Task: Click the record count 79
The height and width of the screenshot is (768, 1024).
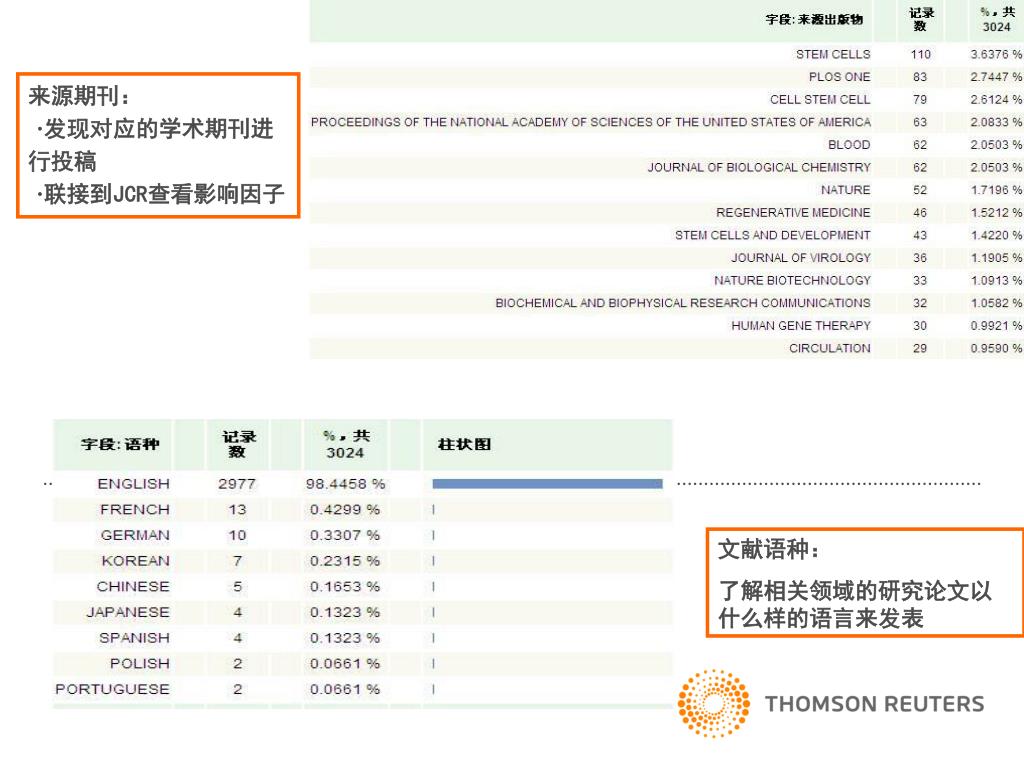Action: (920, 99)
